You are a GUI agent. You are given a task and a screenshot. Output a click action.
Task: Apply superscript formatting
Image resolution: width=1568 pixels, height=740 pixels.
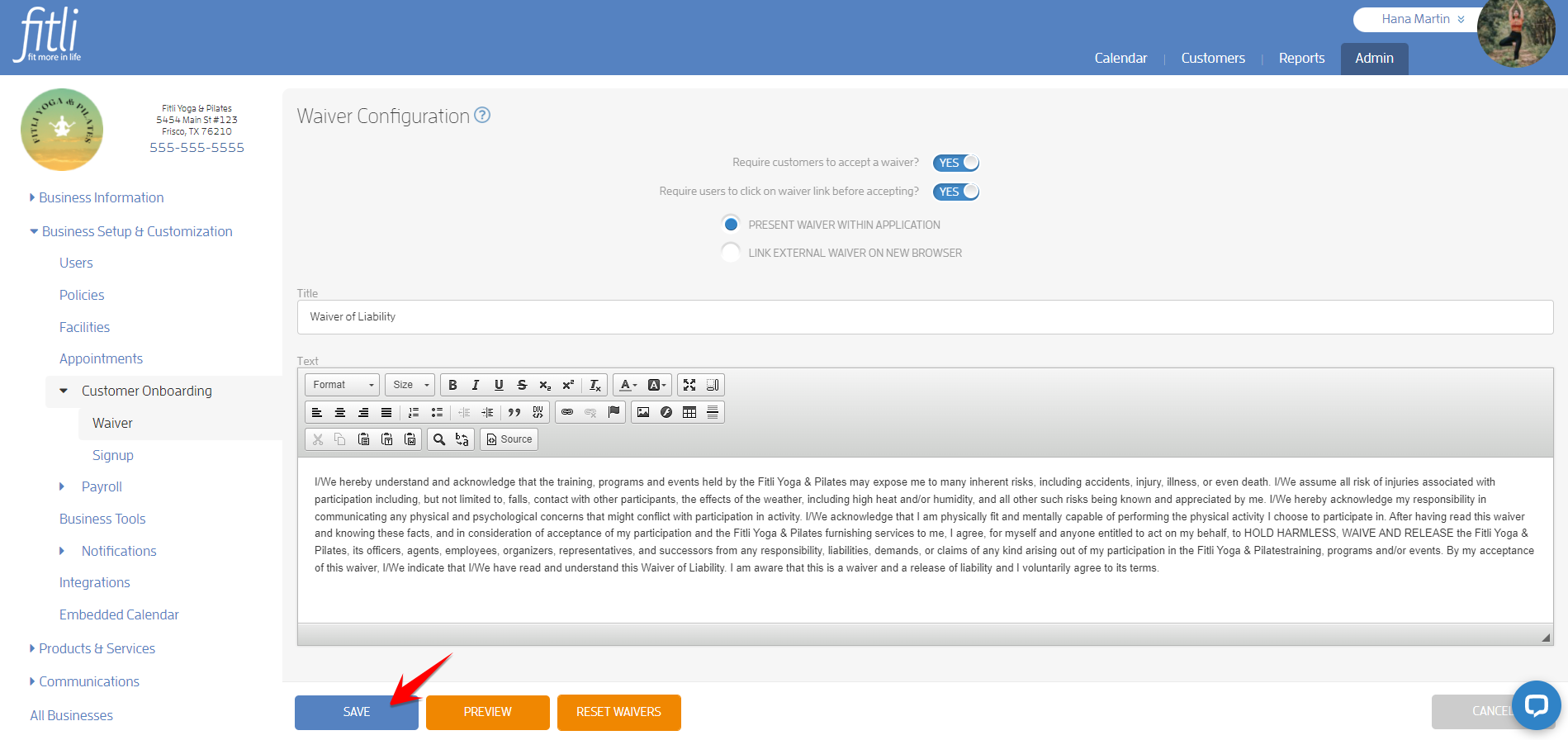[568, 385]
